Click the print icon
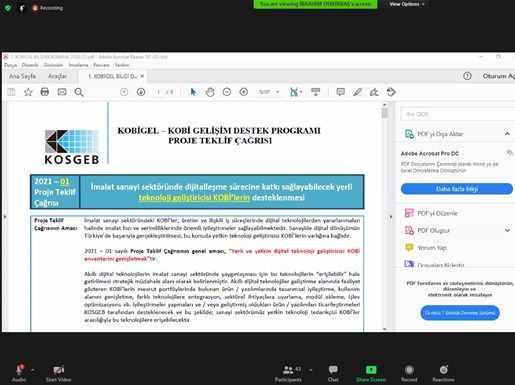 point(45,92)
